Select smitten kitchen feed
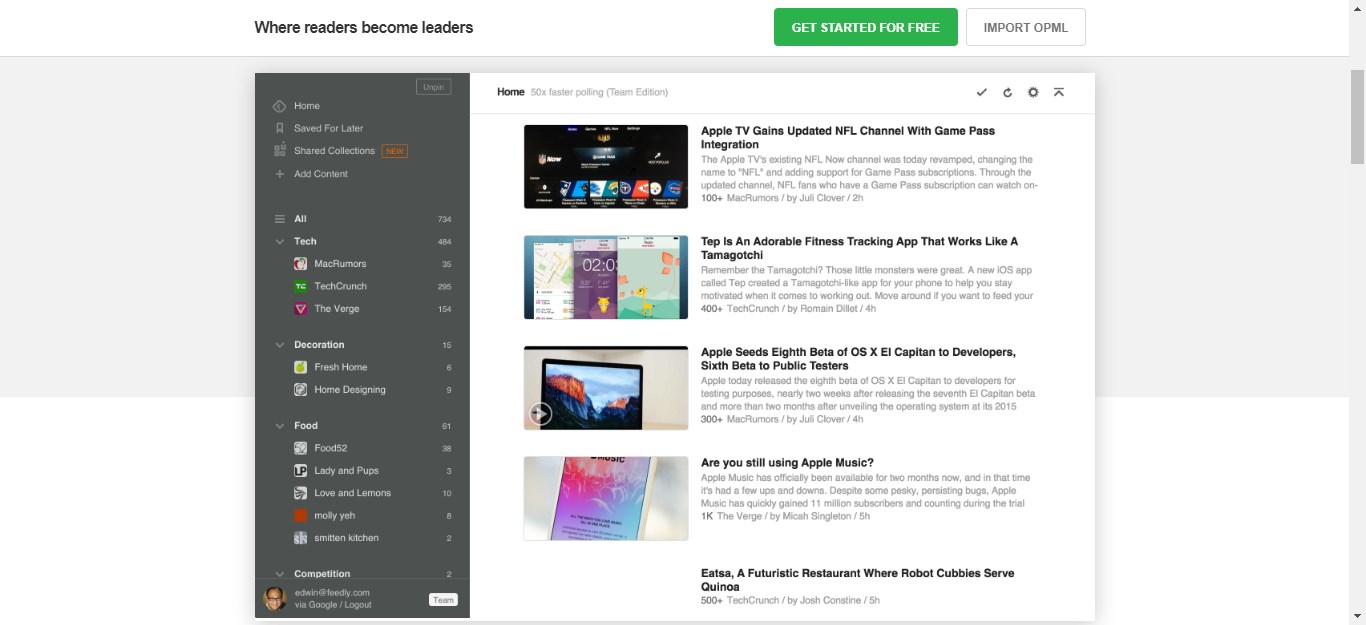 tap(345, 538)
